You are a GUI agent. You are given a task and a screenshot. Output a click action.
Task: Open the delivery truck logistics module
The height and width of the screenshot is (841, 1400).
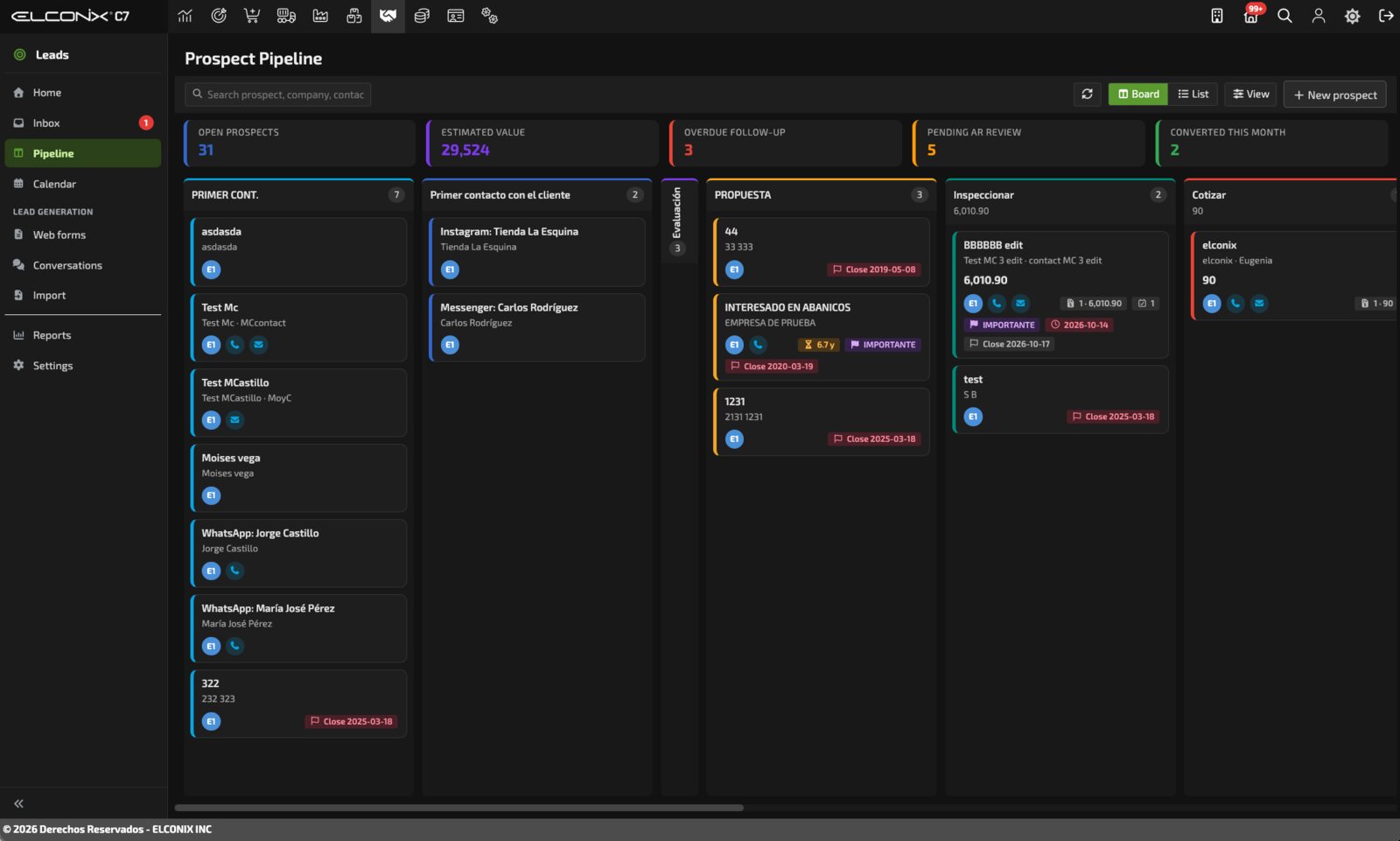tap(286, 16)
